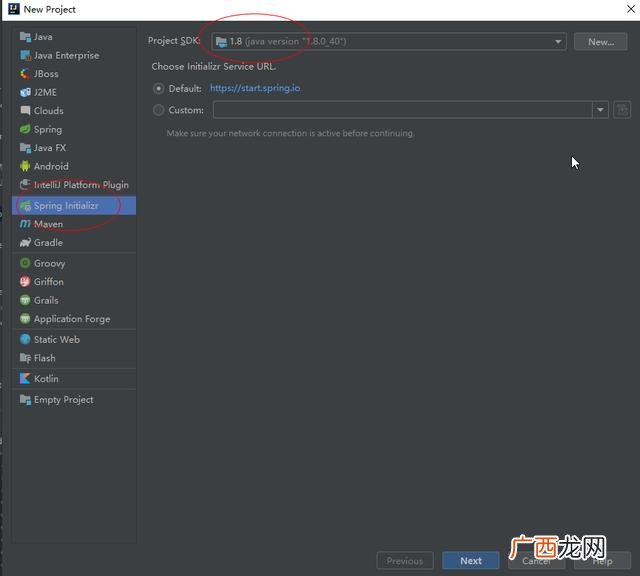Click the Spring Initializr icon
Screen dimensions: 640x576
pos(25,206)
